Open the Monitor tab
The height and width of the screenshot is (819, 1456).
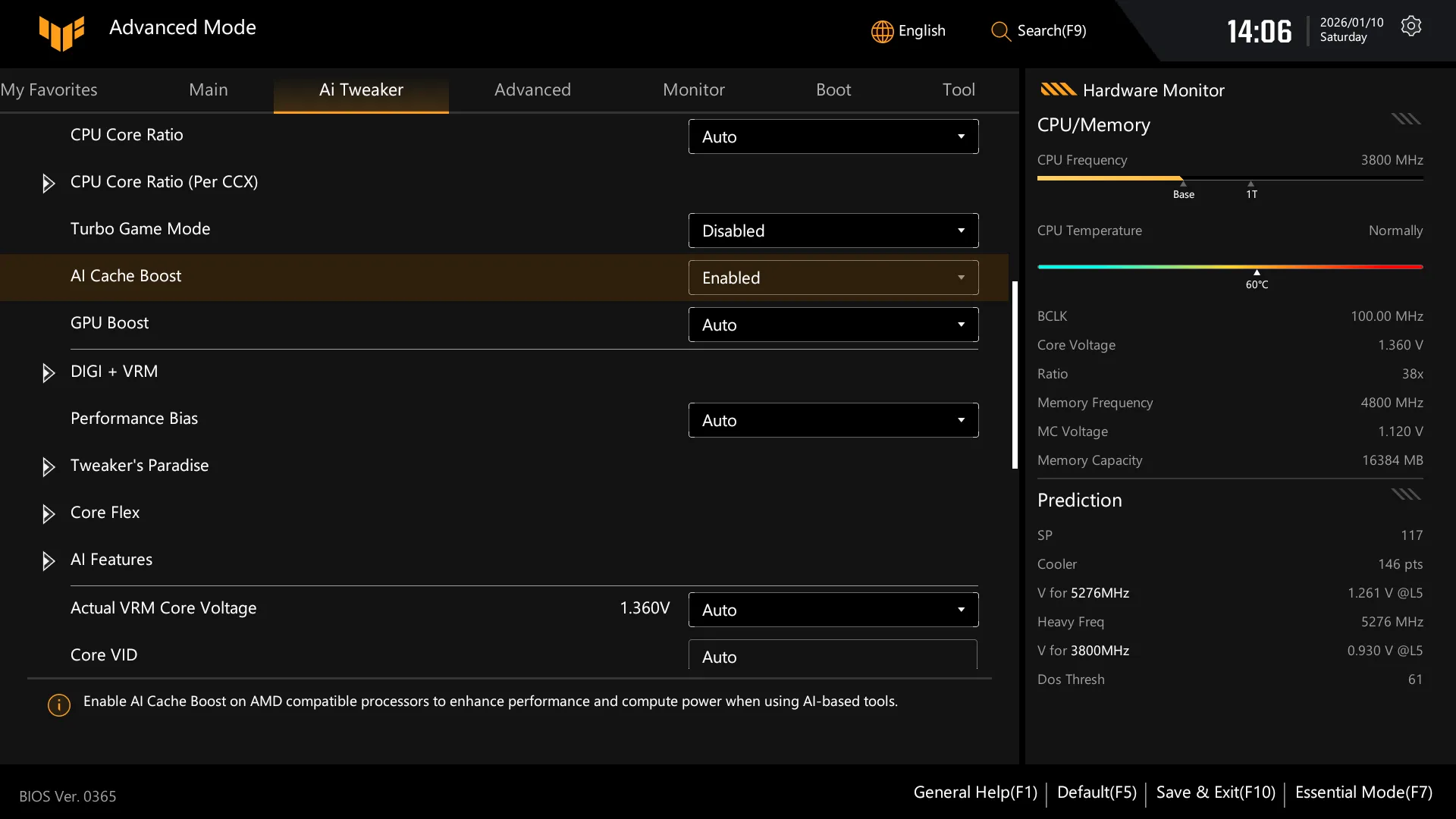693,89
